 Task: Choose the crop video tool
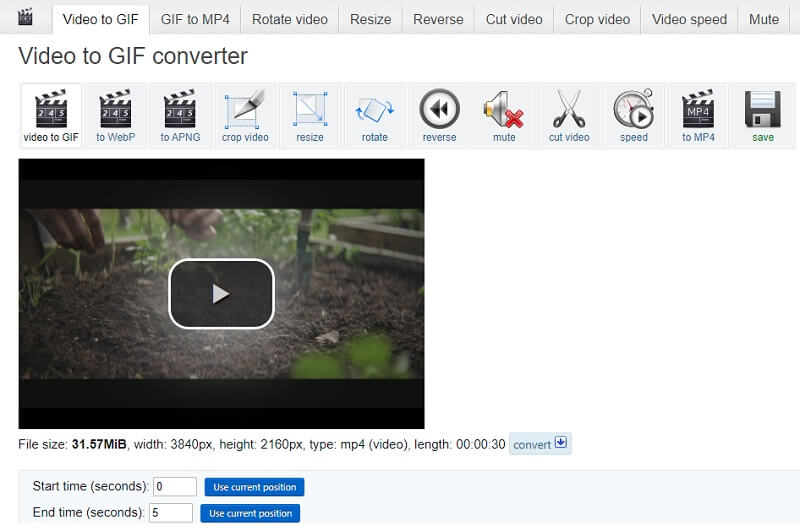[x=245, y=115]
